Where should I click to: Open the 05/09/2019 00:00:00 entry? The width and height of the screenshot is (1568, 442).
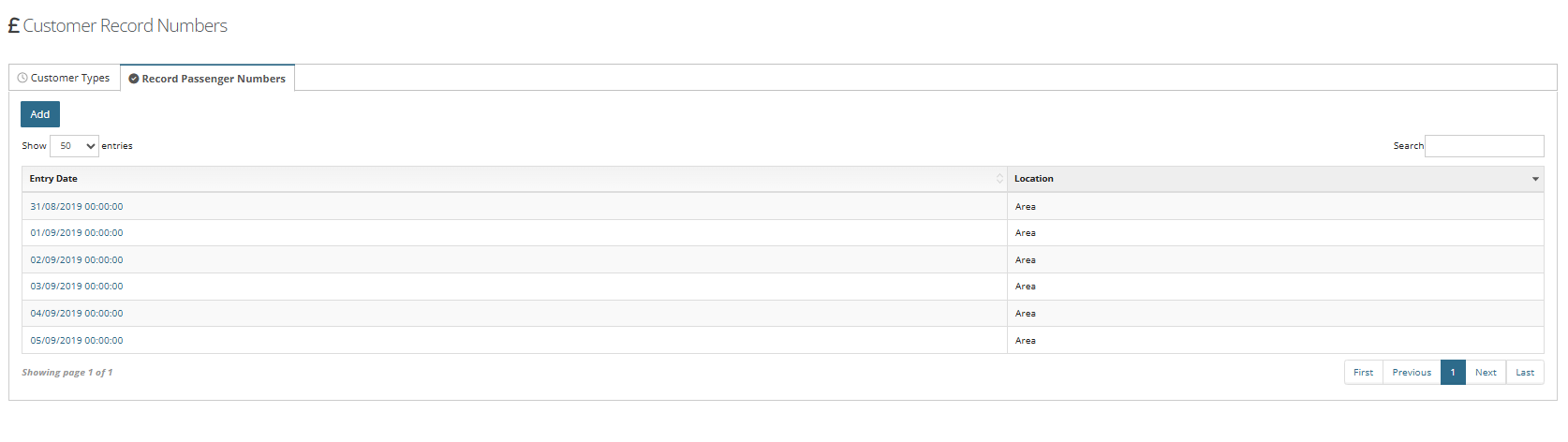click(x=77, y=341)
